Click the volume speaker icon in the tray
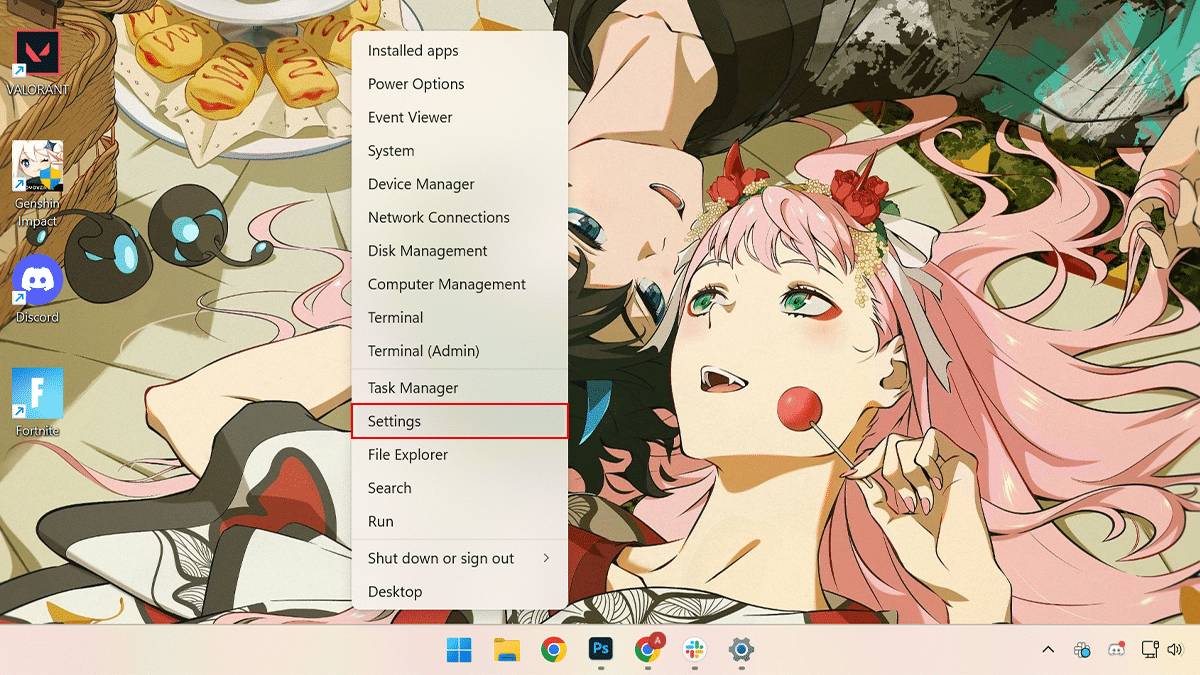Image resolution: width=1200 pixels, height=675 pixels. (1176, 650)
